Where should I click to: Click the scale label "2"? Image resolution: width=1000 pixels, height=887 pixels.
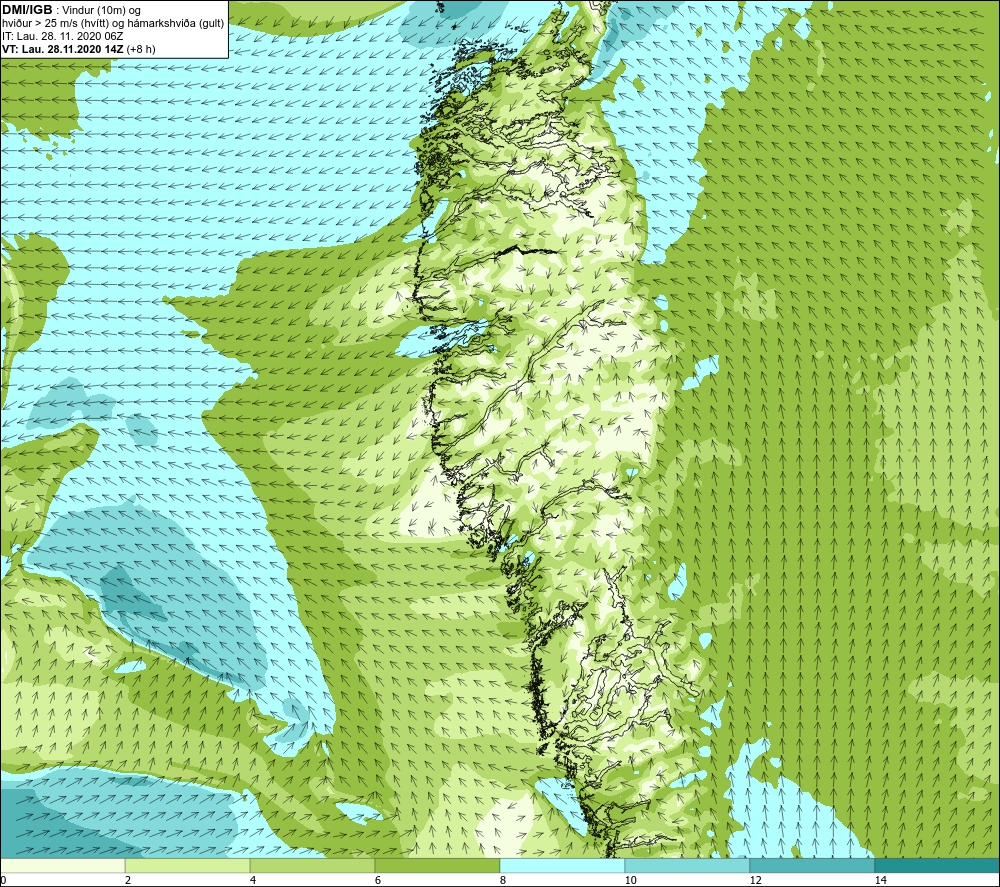[128, 880]
